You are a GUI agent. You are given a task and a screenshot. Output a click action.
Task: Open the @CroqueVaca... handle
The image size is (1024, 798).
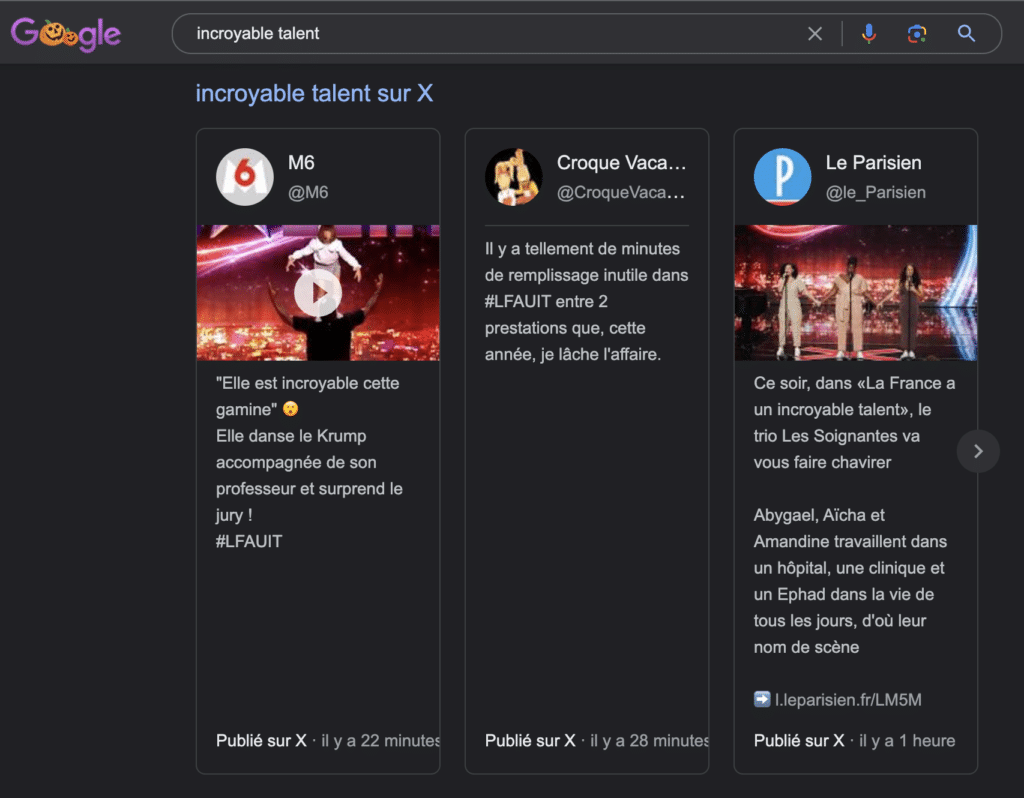[x=620, y=193]
